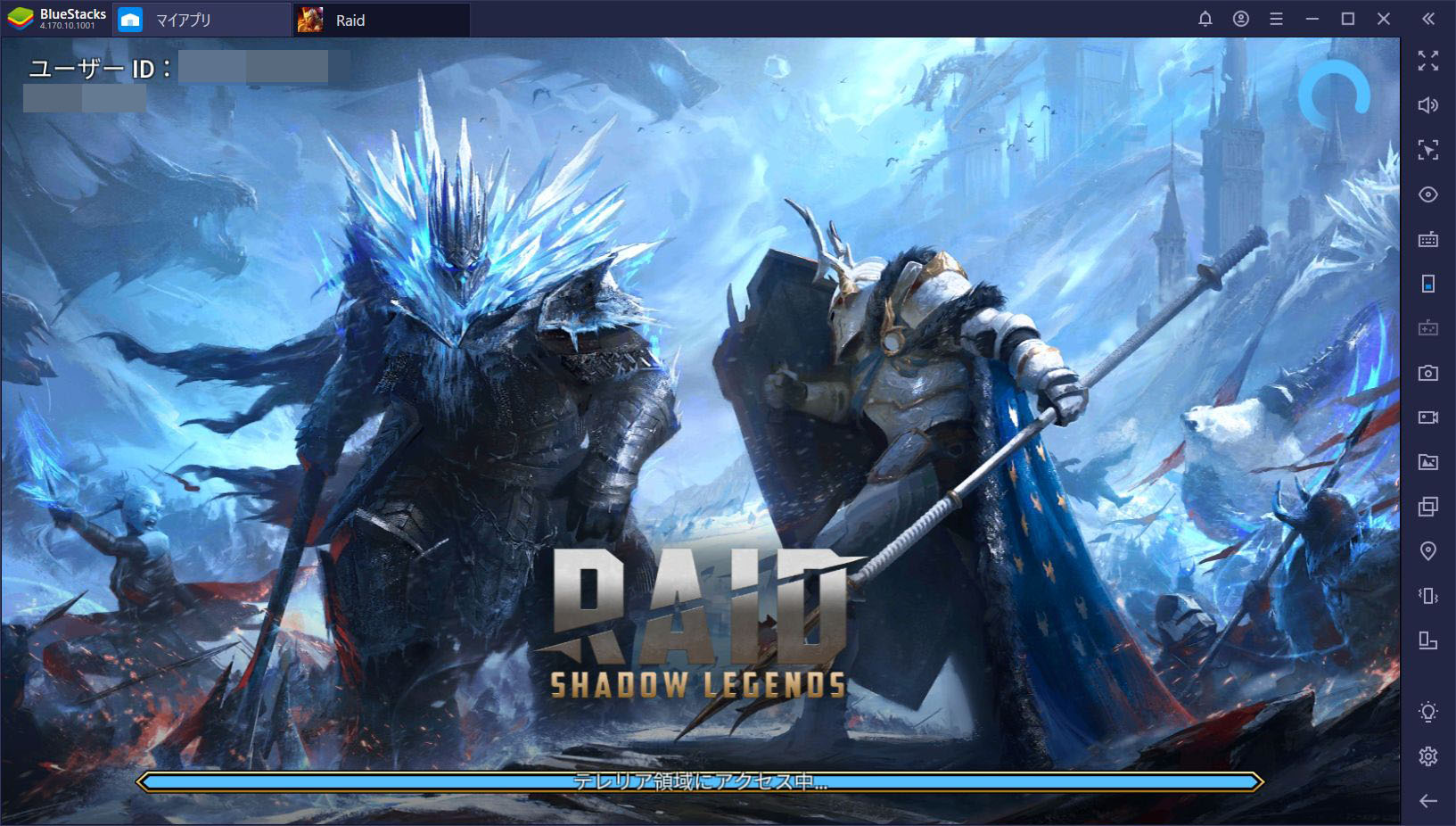This screenshot has width=1456, height=826.
Task: Open the multi-instance manager icon
Action: click(1428, 507)
